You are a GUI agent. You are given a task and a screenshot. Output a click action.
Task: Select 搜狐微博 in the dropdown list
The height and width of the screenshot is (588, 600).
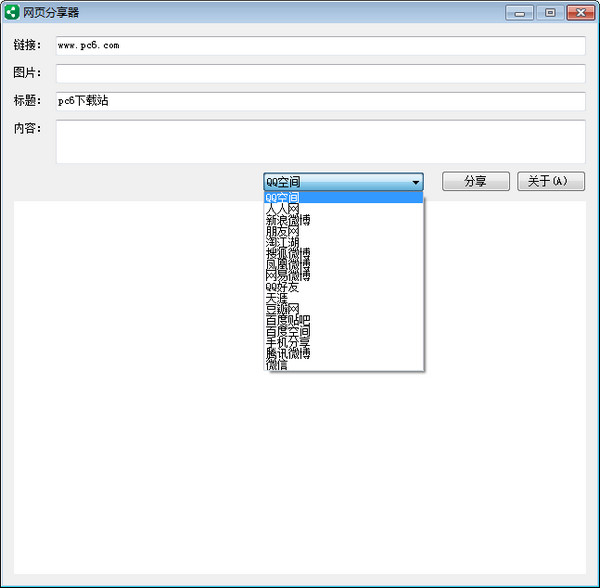pyautogui.click(x=344, y=253)
